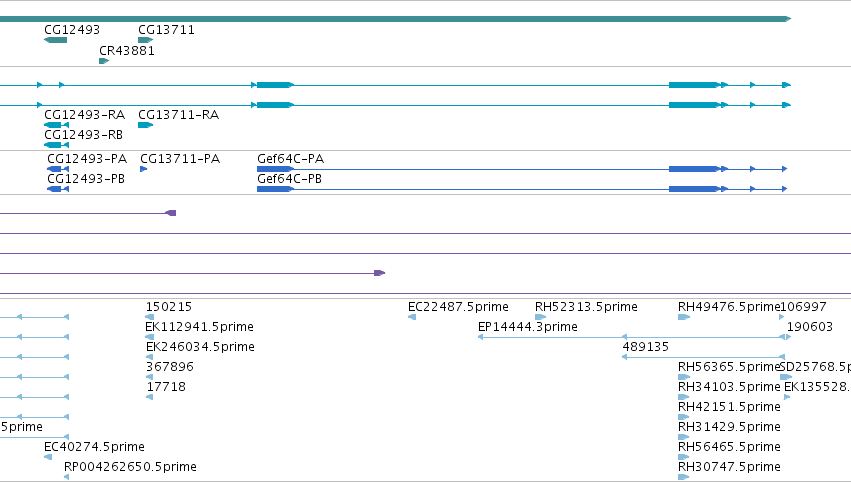Image resolution: width=851 pixels, height=482 pixels.
Task: Click the 106997 feature label
Action: click(803, 307)
